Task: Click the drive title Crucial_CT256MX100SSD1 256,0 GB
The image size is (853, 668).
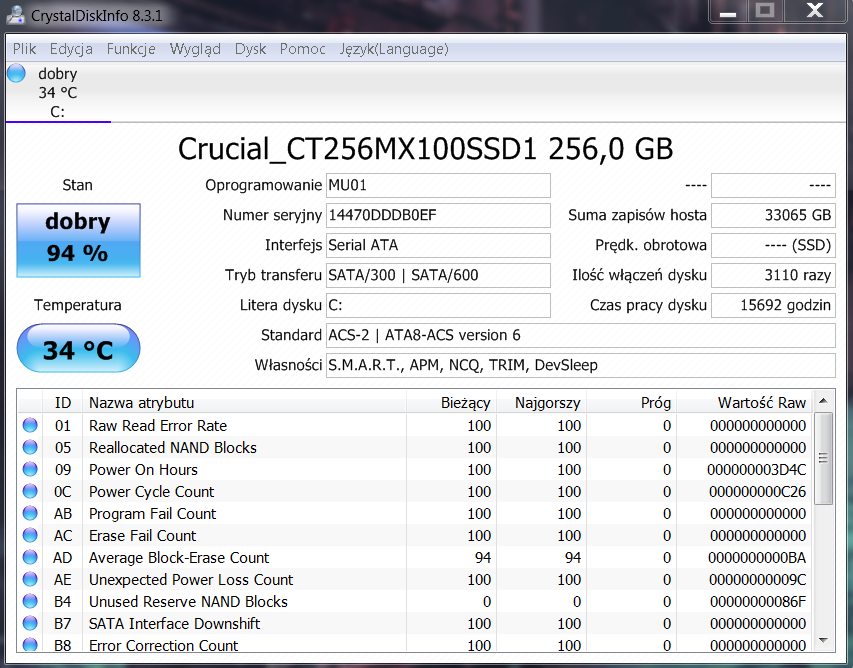Action: [425, 149]
